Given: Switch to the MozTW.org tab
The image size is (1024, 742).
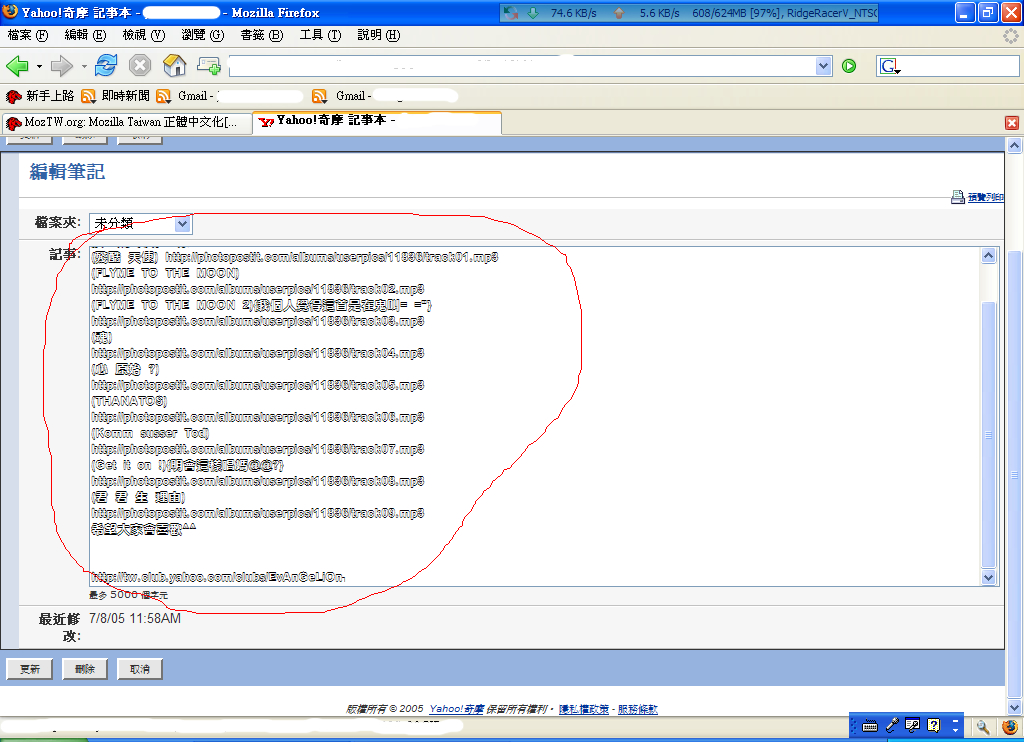Looking at the screenshot, I should pyautogui.click(x=126, y=122).
